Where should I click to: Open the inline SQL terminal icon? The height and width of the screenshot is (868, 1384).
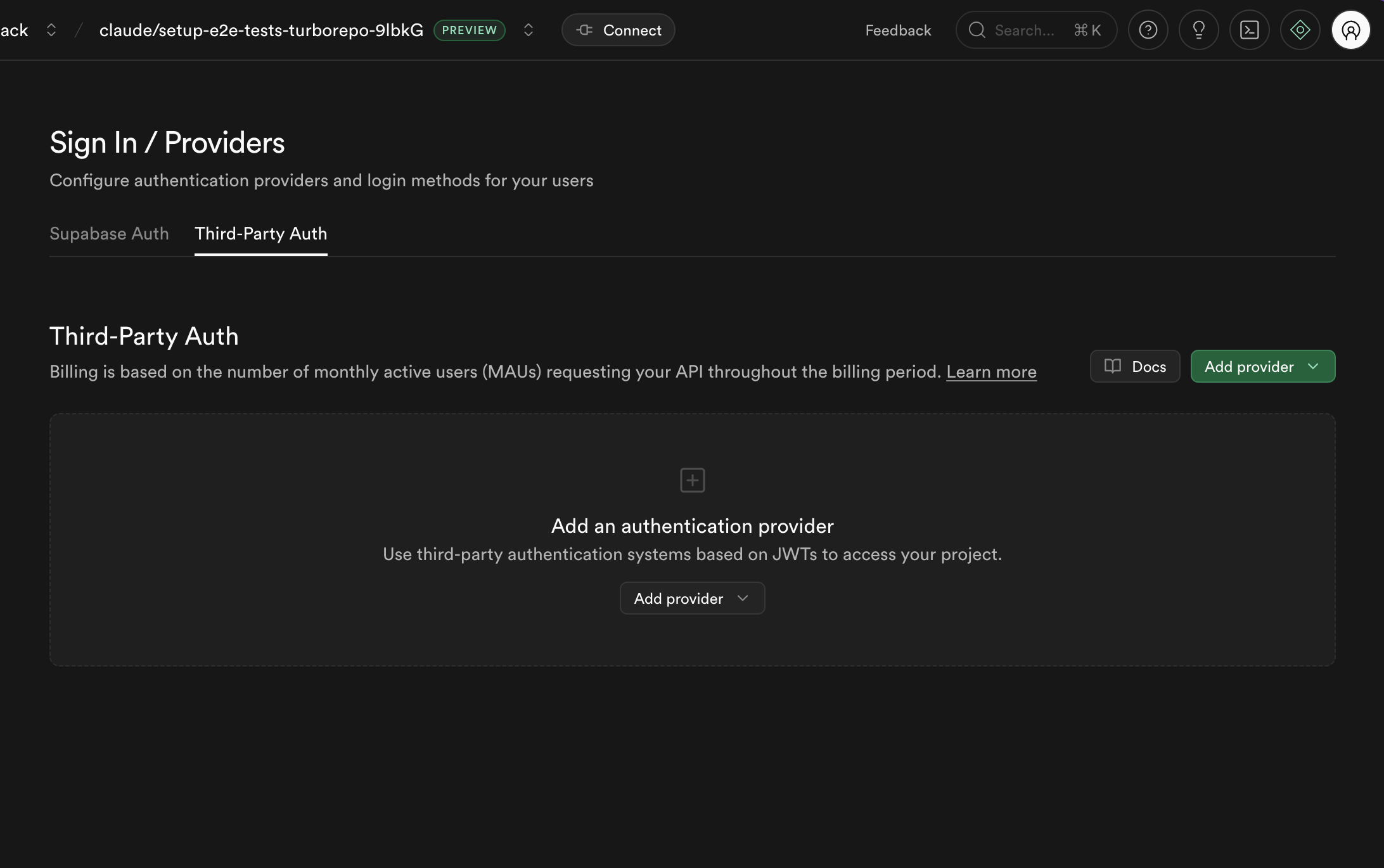point(1249,30)
